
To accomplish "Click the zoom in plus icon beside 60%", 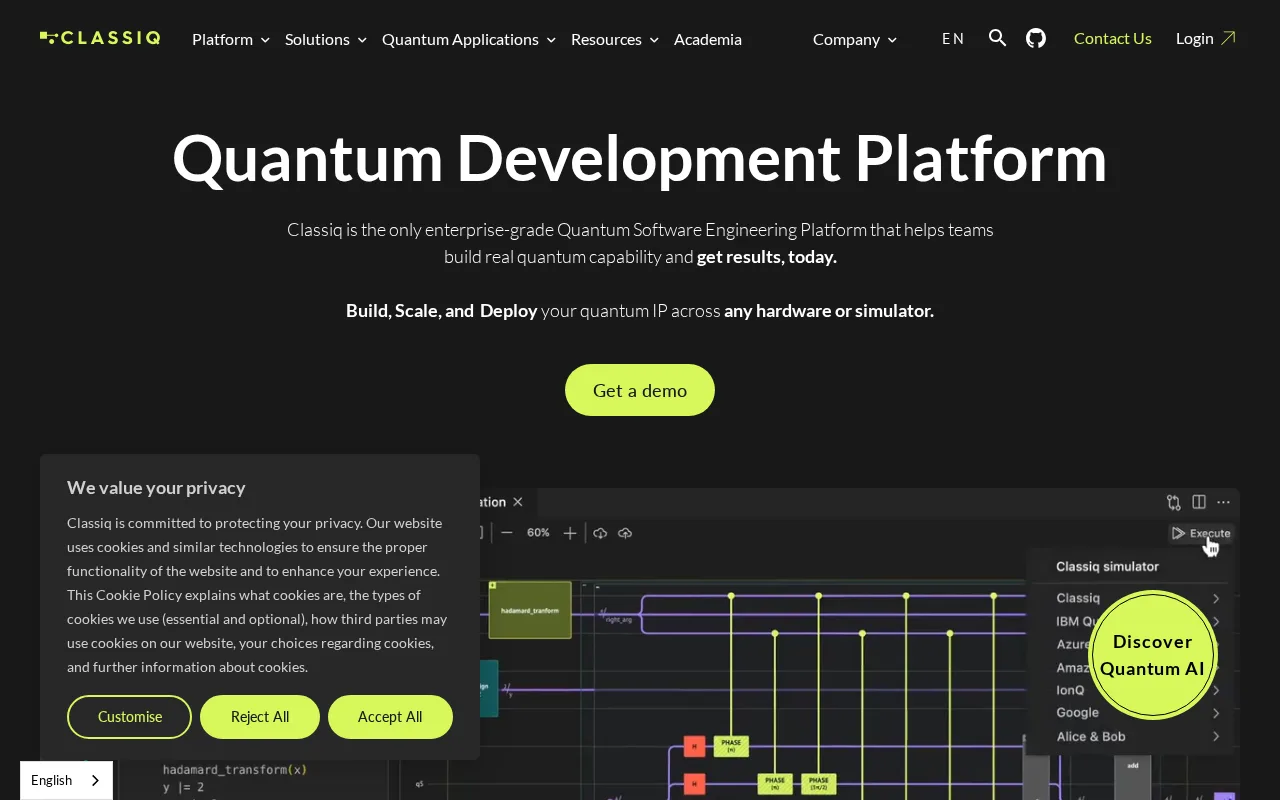I will 570,533.
